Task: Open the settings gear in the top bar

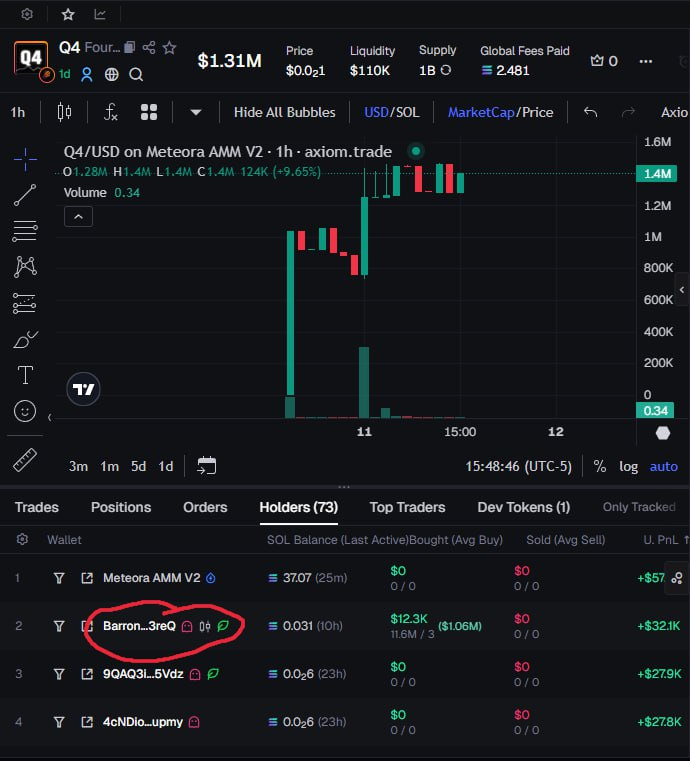Action: pyautogui.click(x=27, y=14)
